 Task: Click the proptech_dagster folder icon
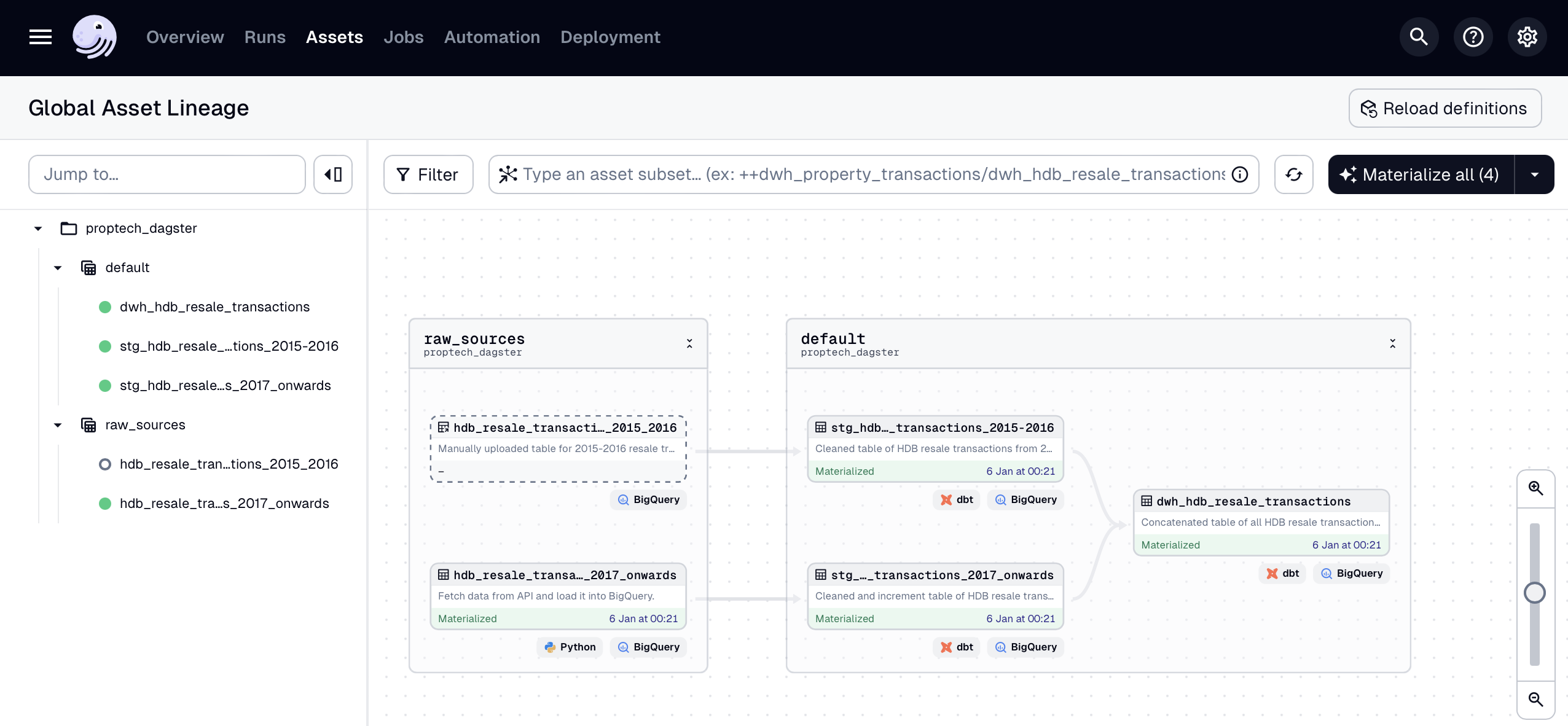[69, 228]
